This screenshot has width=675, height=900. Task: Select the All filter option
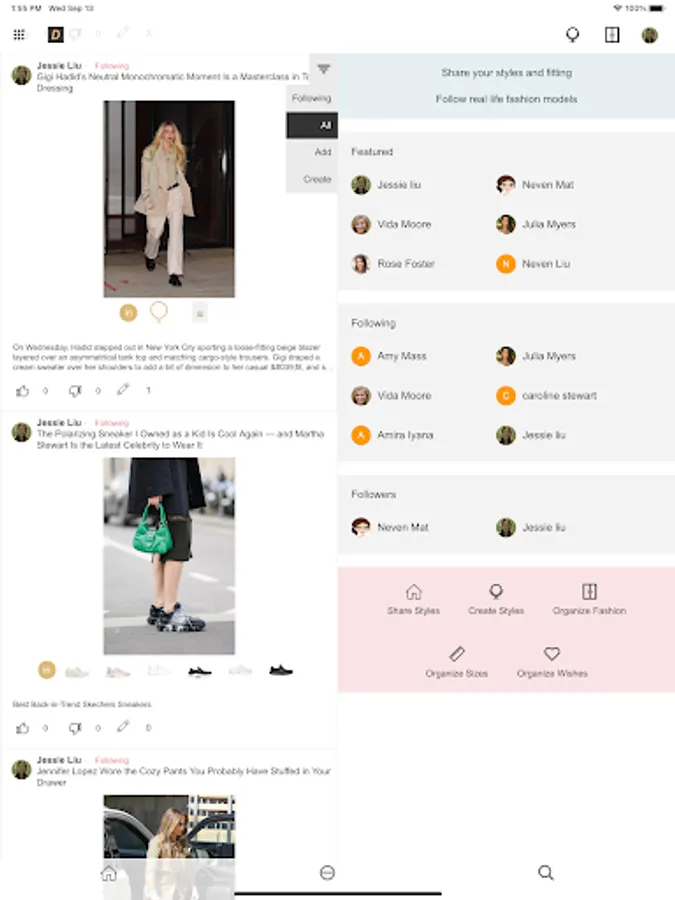coord(312,125)
